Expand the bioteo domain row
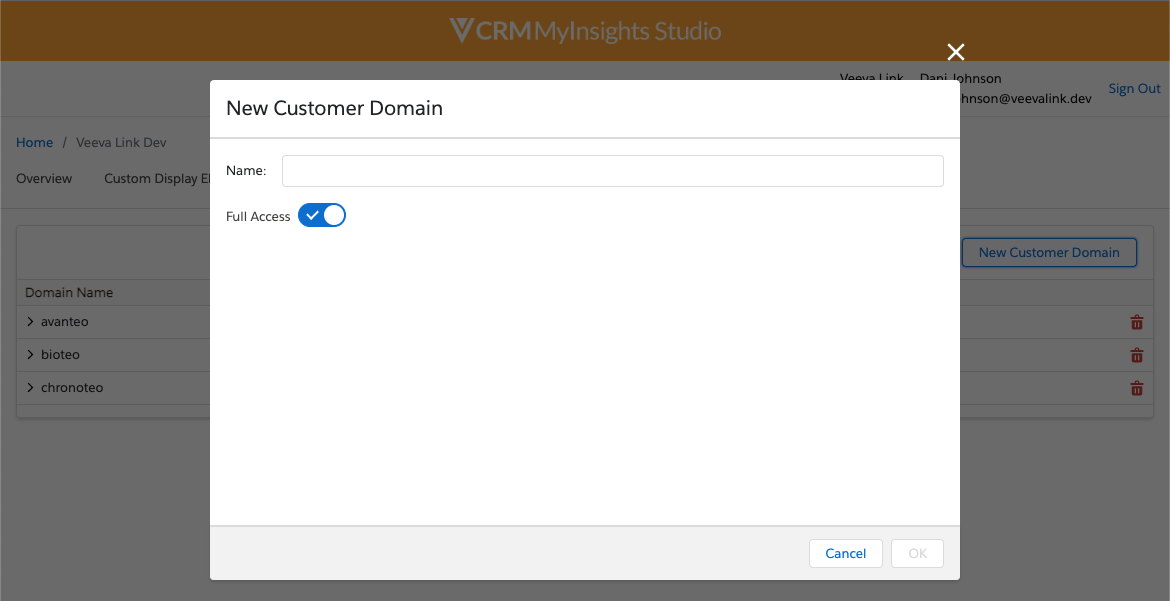1170x601 pixels. point(31,355)
